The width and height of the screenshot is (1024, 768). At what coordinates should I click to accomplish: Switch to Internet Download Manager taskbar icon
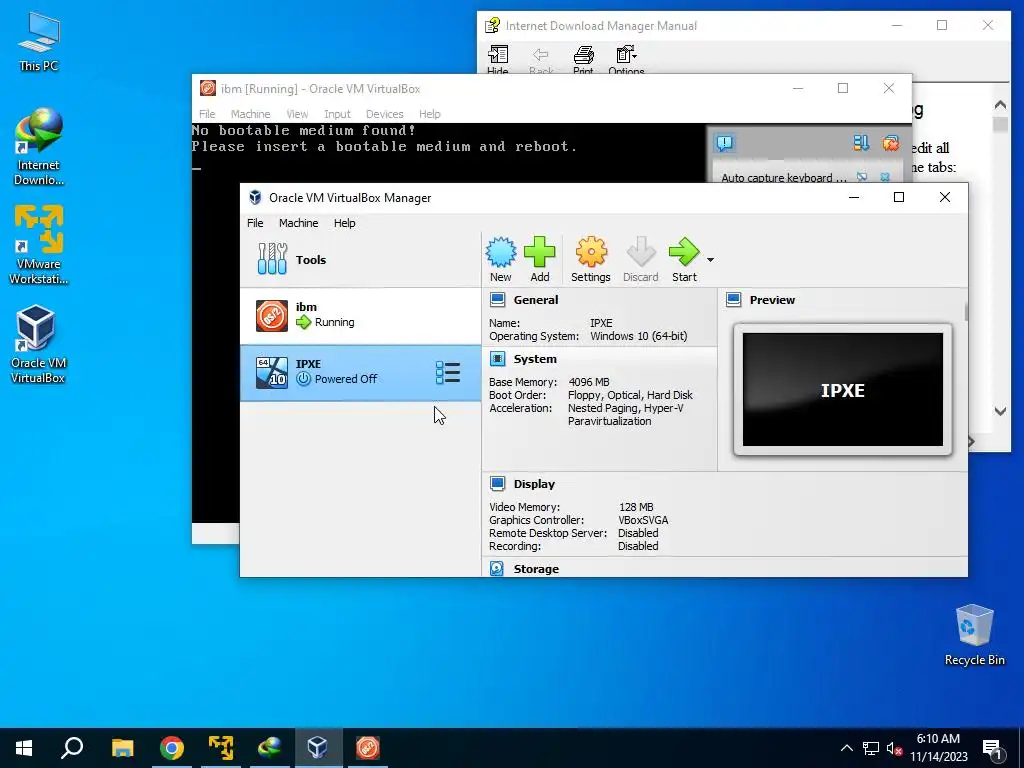coord(270,748)
